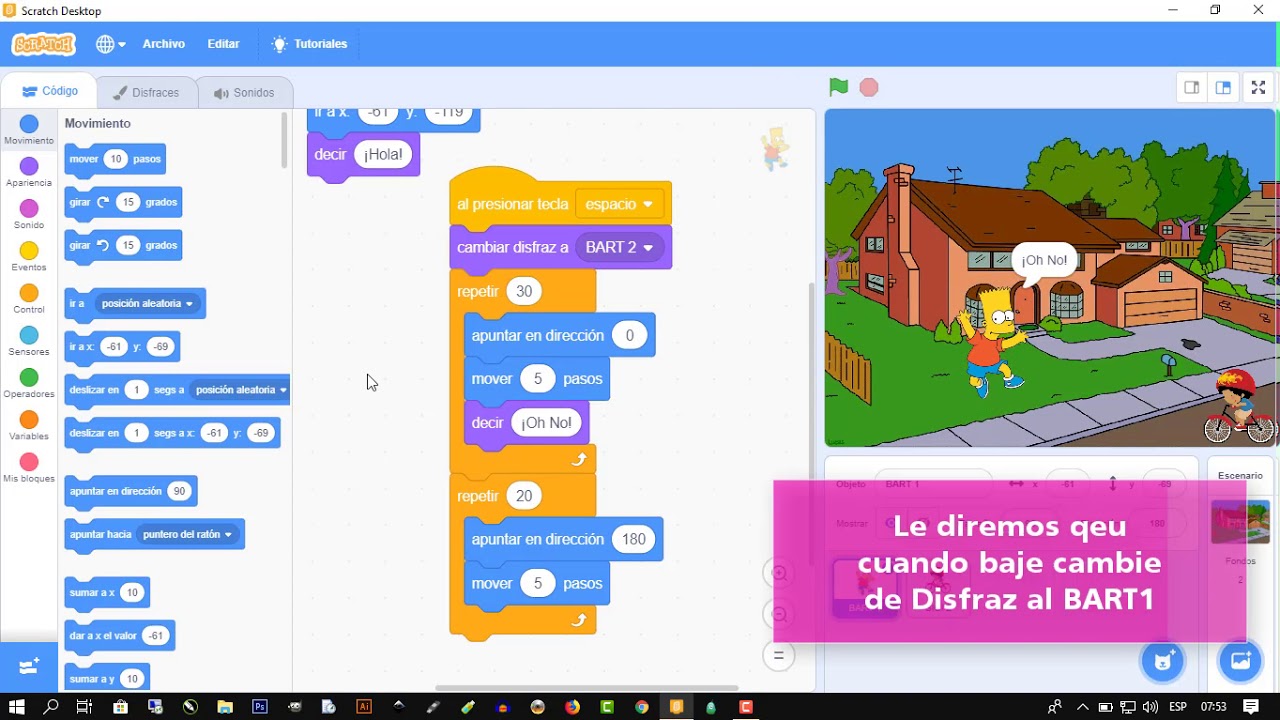Switch to large stage layout
Screen dimensions: 1280x720
(1223, 88)
